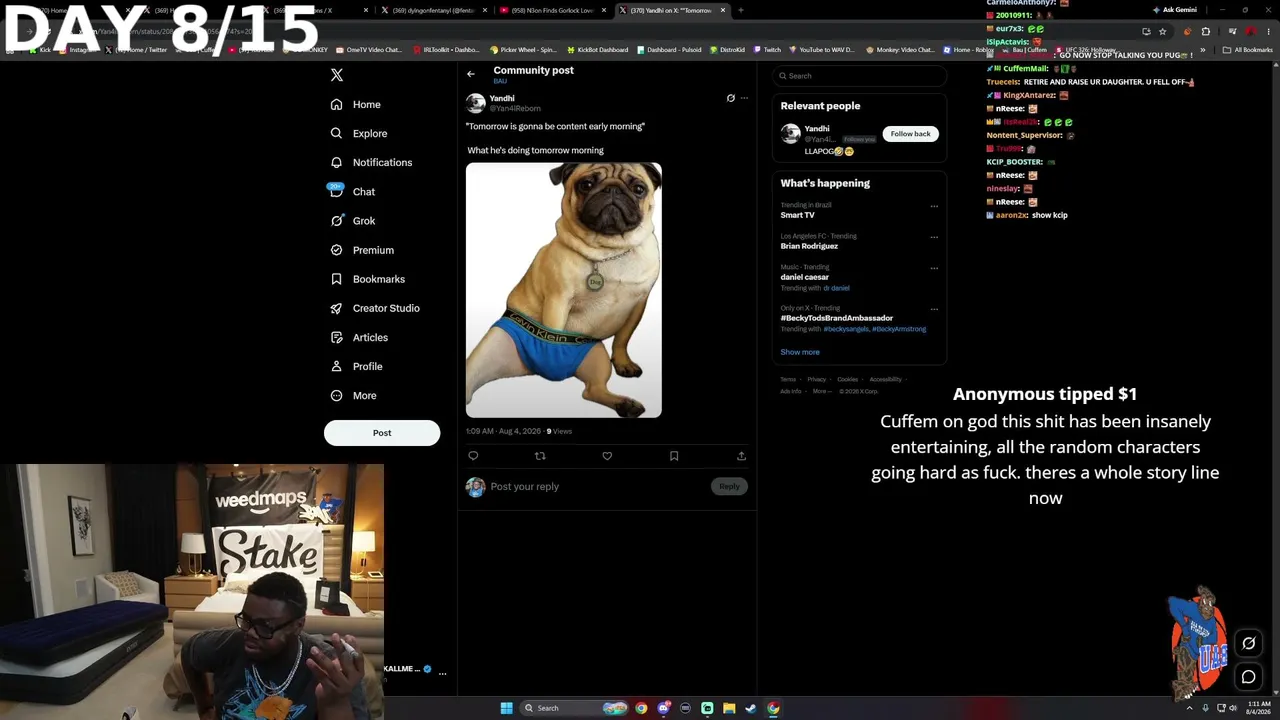This screenshot has height=720, width=1280.
Task: Open options for #BeckyTodsBrandAmbassador trend
Action: [934, 309]
